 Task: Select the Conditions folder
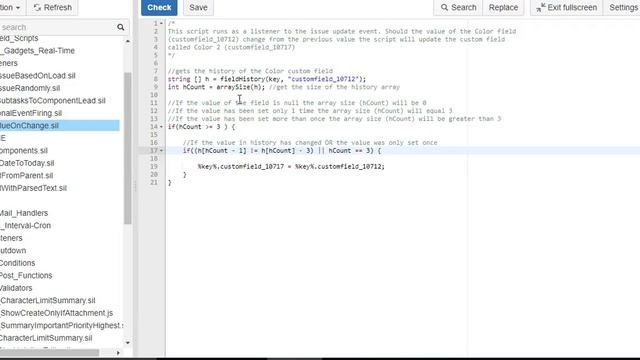pyautogui.click(x=17, y=263)
